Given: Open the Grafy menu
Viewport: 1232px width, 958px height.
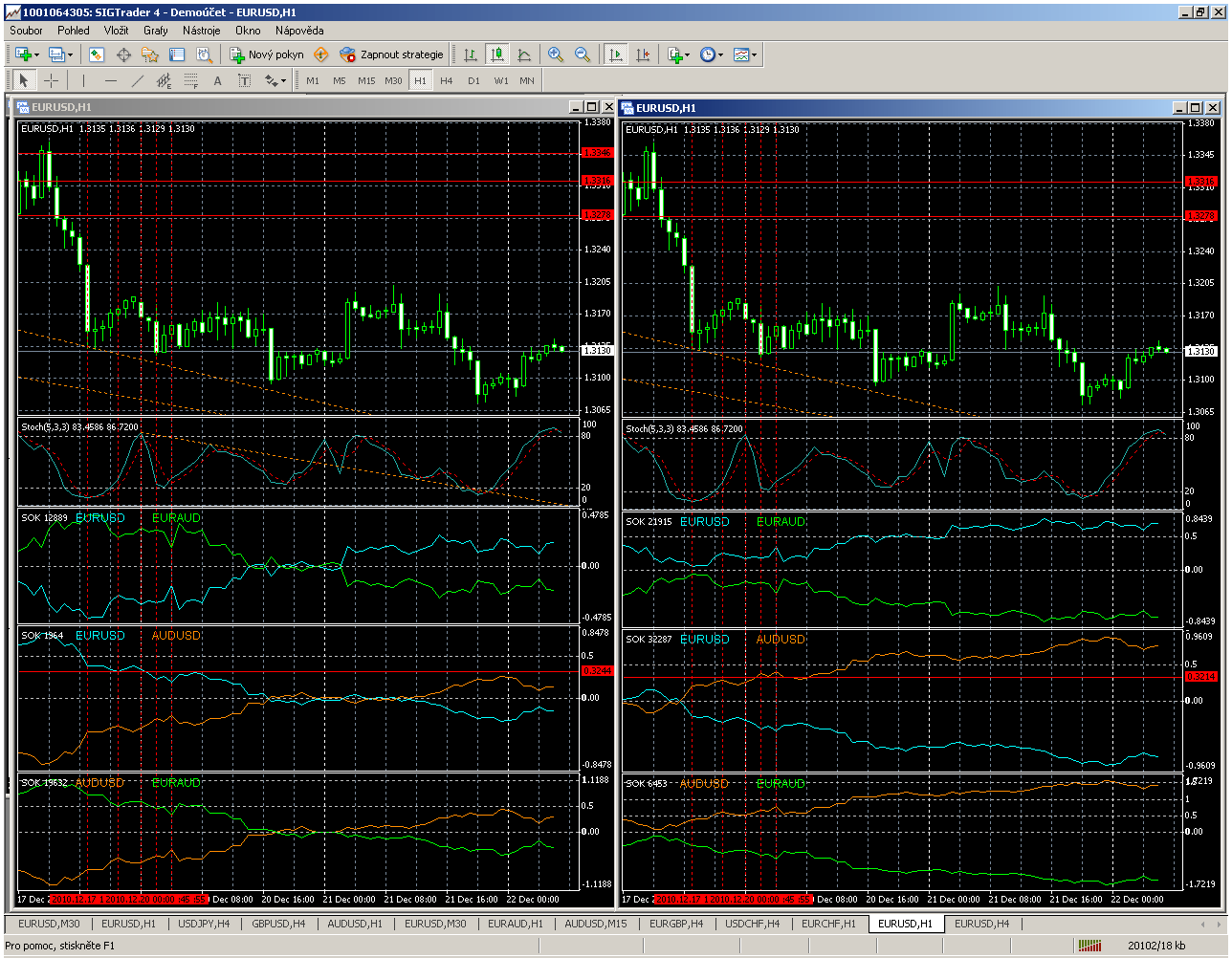Looking at the screenshot, I should coord(155,30).
